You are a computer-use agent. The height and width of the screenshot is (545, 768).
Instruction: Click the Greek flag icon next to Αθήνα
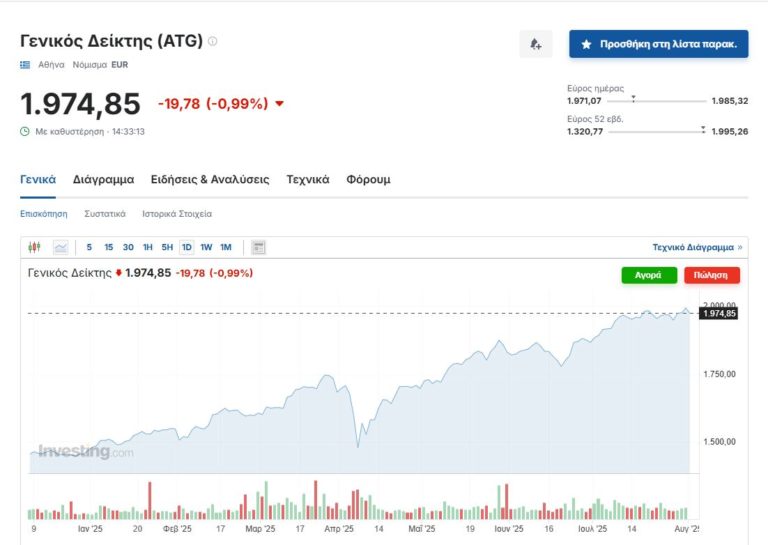(25, 65)
